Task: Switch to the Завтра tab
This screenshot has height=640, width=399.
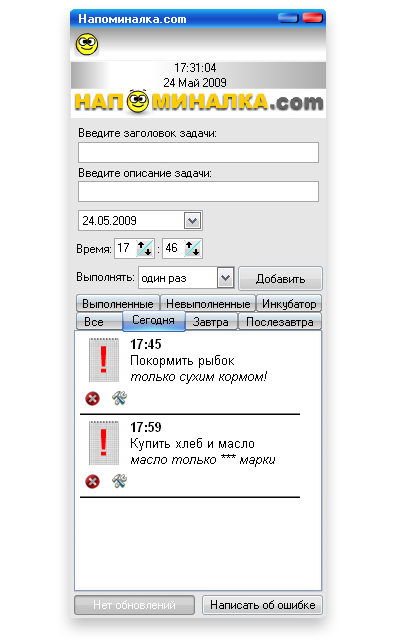Action: pos(211,322)
